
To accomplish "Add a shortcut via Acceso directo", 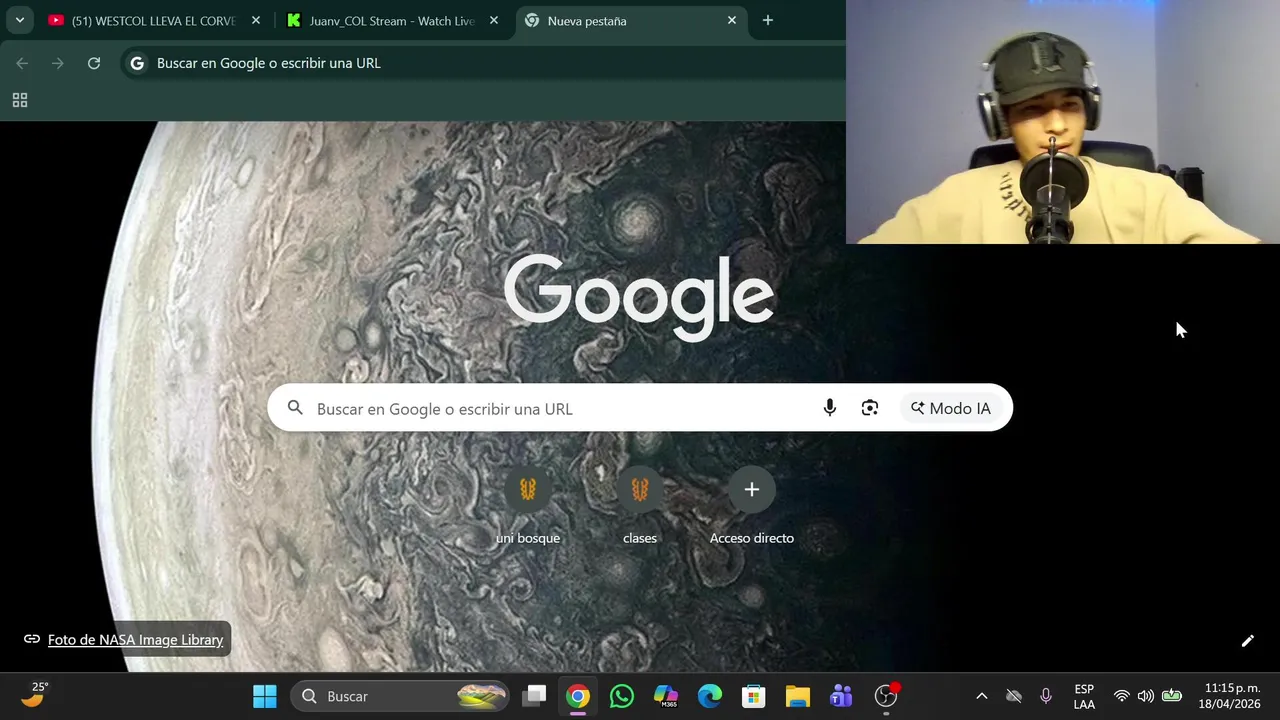I will pos(752,508).
